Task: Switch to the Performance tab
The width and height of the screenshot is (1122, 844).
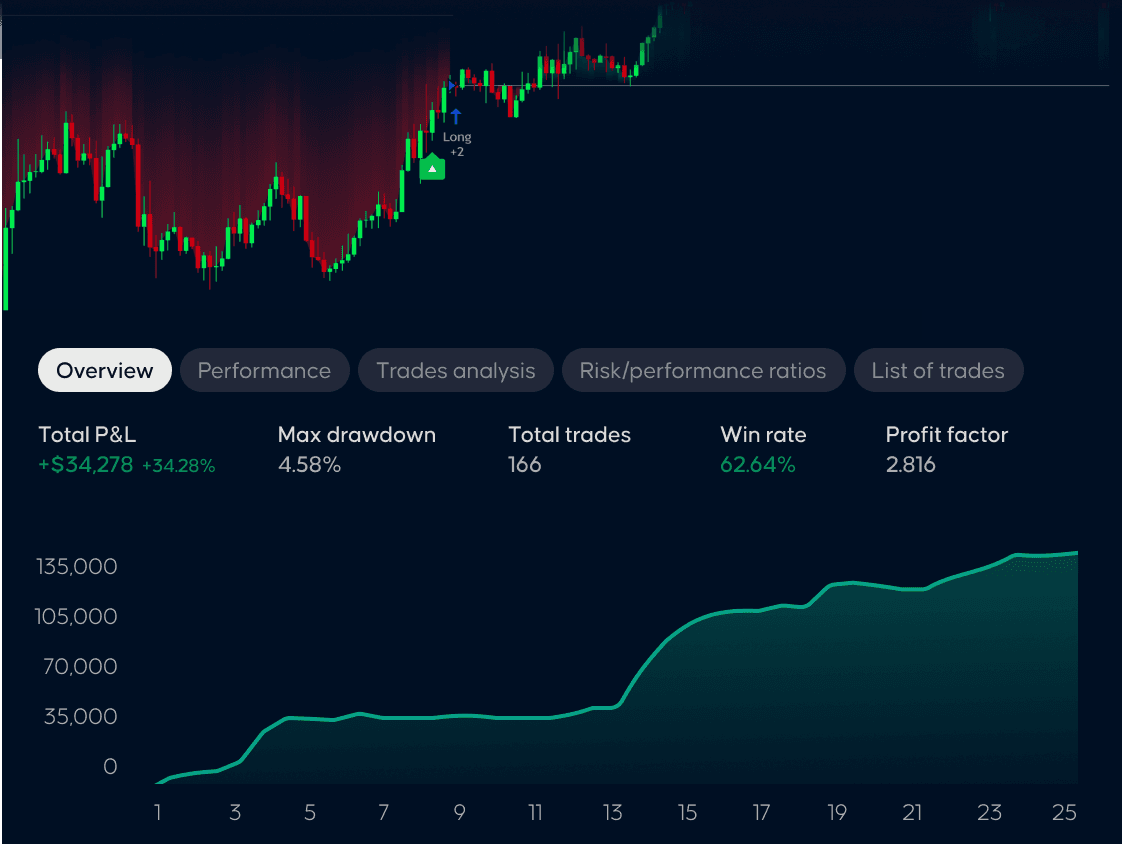Action: [264, 370]
